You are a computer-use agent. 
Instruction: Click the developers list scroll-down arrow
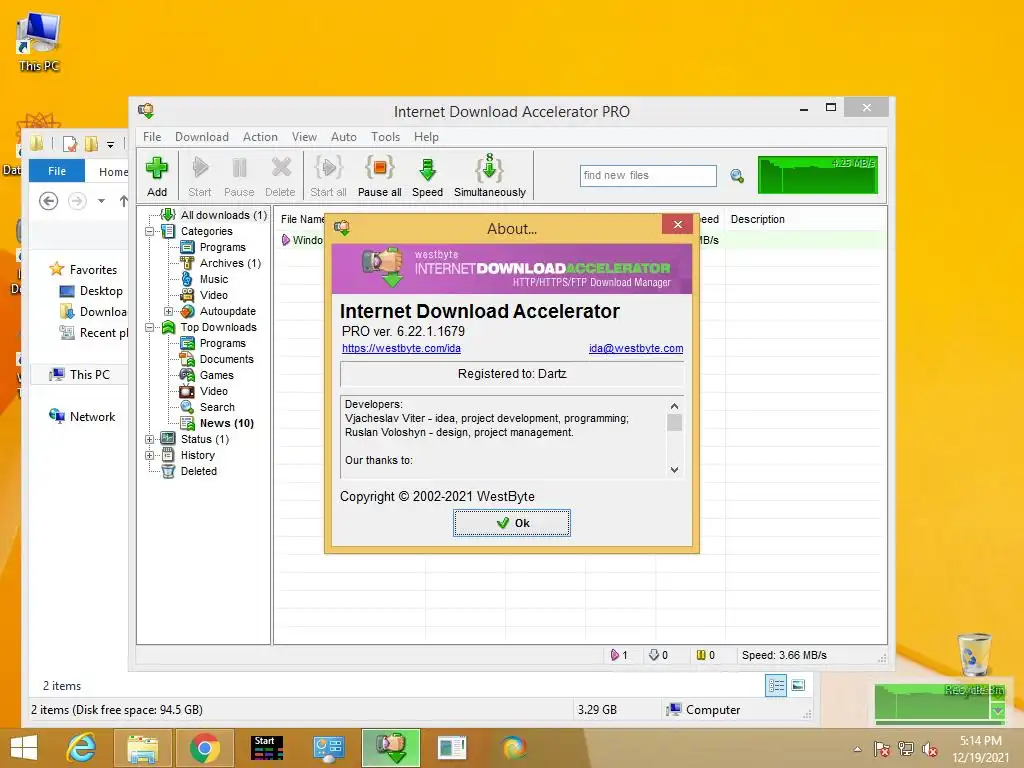point(675,470)
